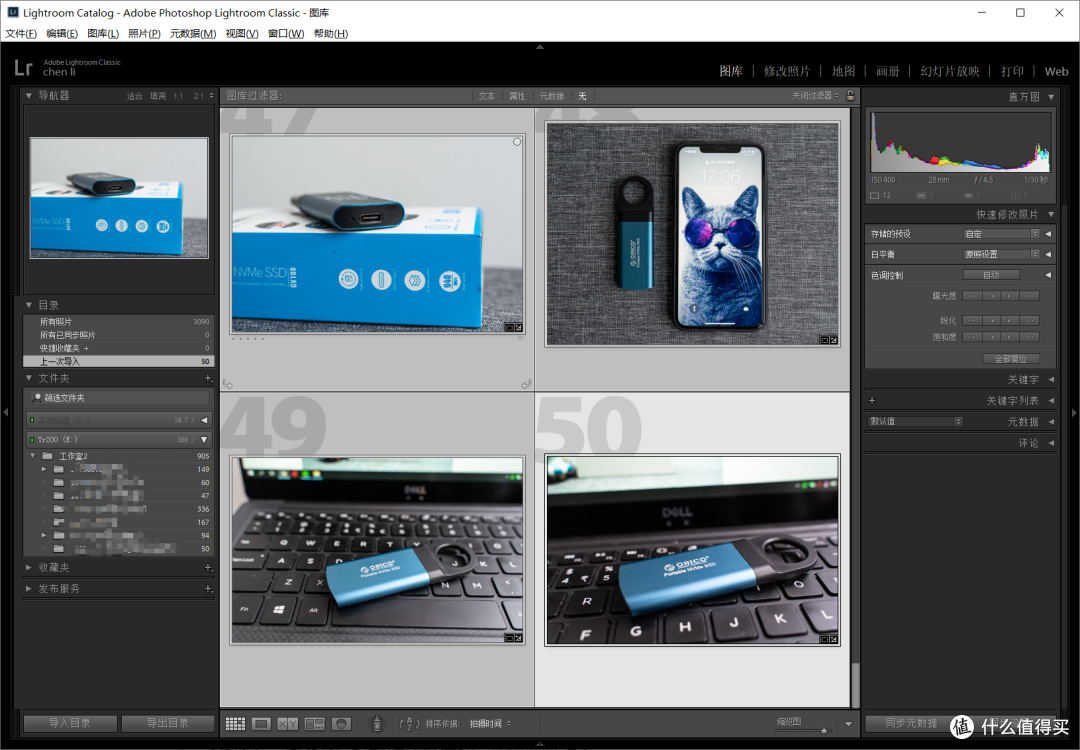Add new folder with plus icon in 文件夹 header

click(x=208, y=378)
